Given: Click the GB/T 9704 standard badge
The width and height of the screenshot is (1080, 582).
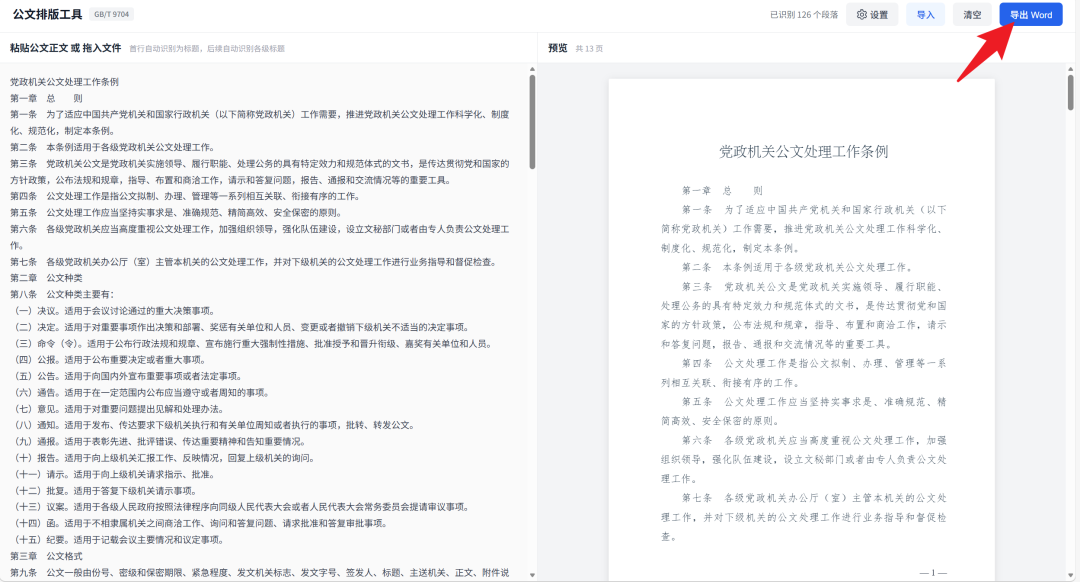Looking at the screenshot, I should point(110,14).
